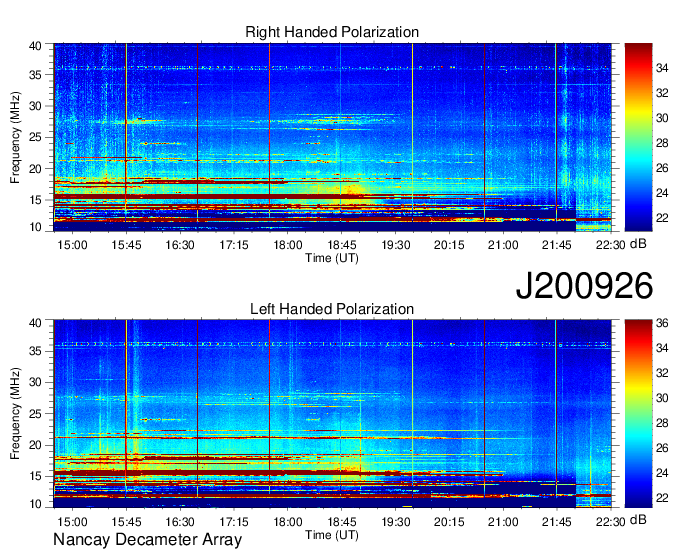
Task: Click the "35" frequency tick on Left Handed plot
Action: pyautogui.click(x=35, y=351)
